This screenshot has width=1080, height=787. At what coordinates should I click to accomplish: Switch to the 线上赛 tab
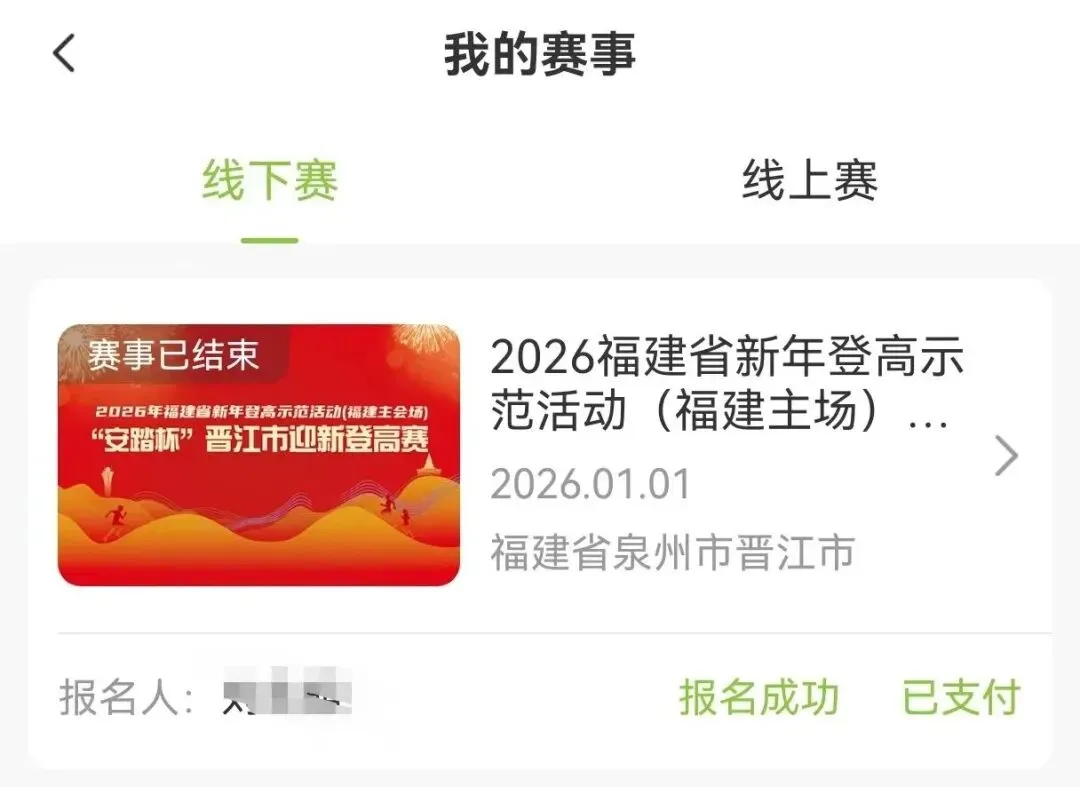pyautogui.click(x=809, y=180)
